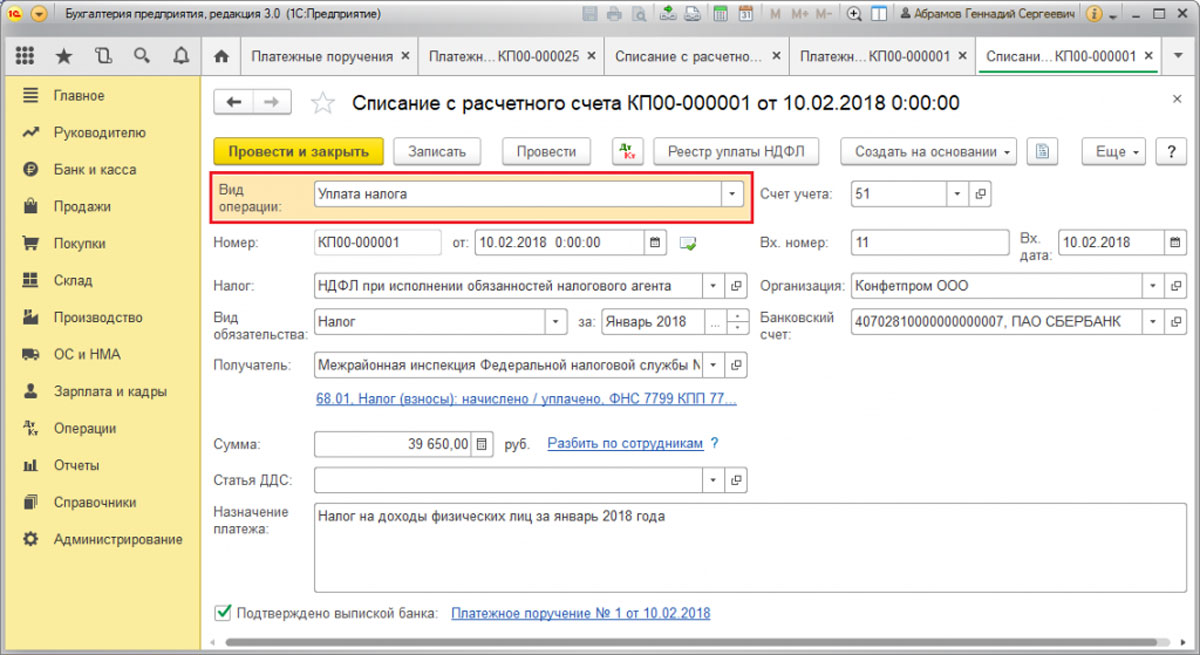Open notifications bell icon

tap(181, 56)
